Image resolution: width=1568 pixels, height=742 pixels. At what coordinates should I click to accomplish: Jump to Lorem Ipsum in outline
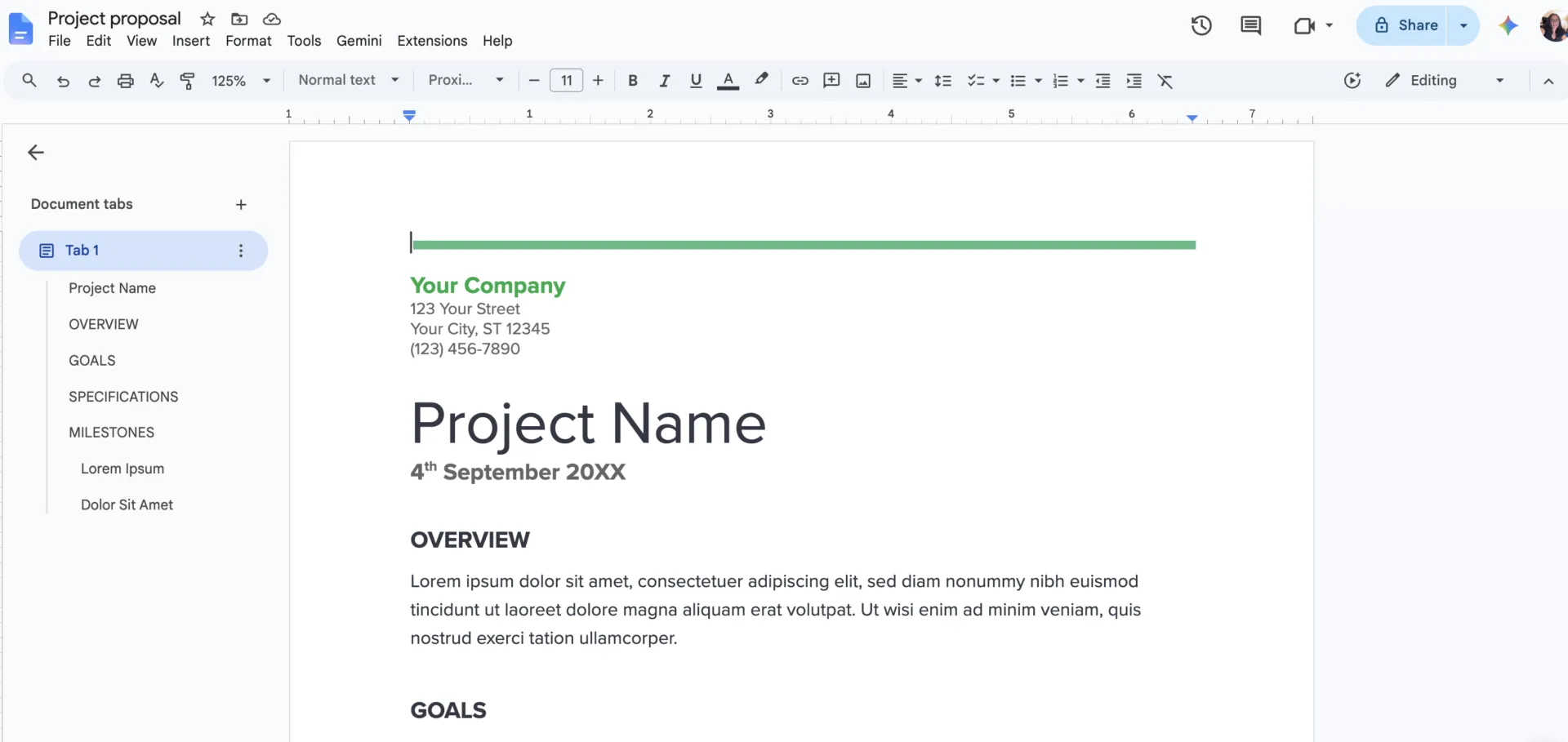[122, 469]
